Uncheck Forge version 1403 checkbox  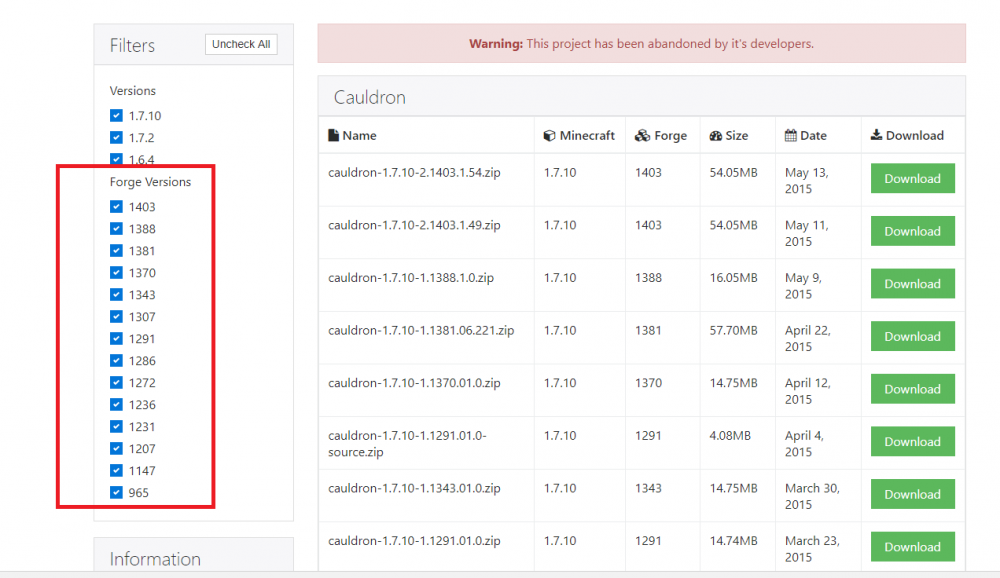coord(116,207)
